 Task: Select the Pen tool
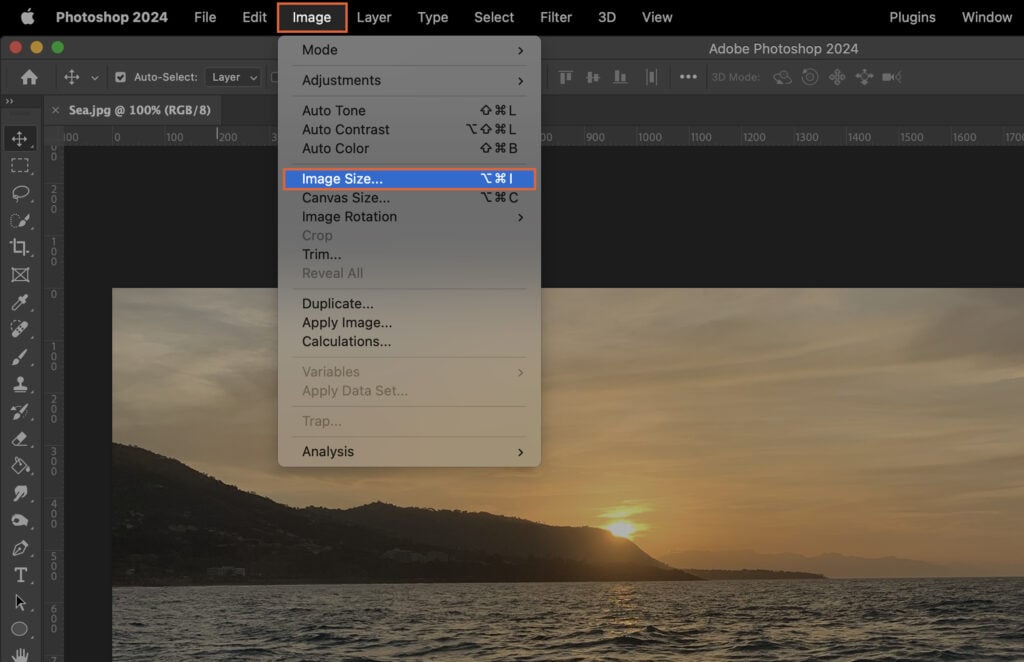point(21,547)
